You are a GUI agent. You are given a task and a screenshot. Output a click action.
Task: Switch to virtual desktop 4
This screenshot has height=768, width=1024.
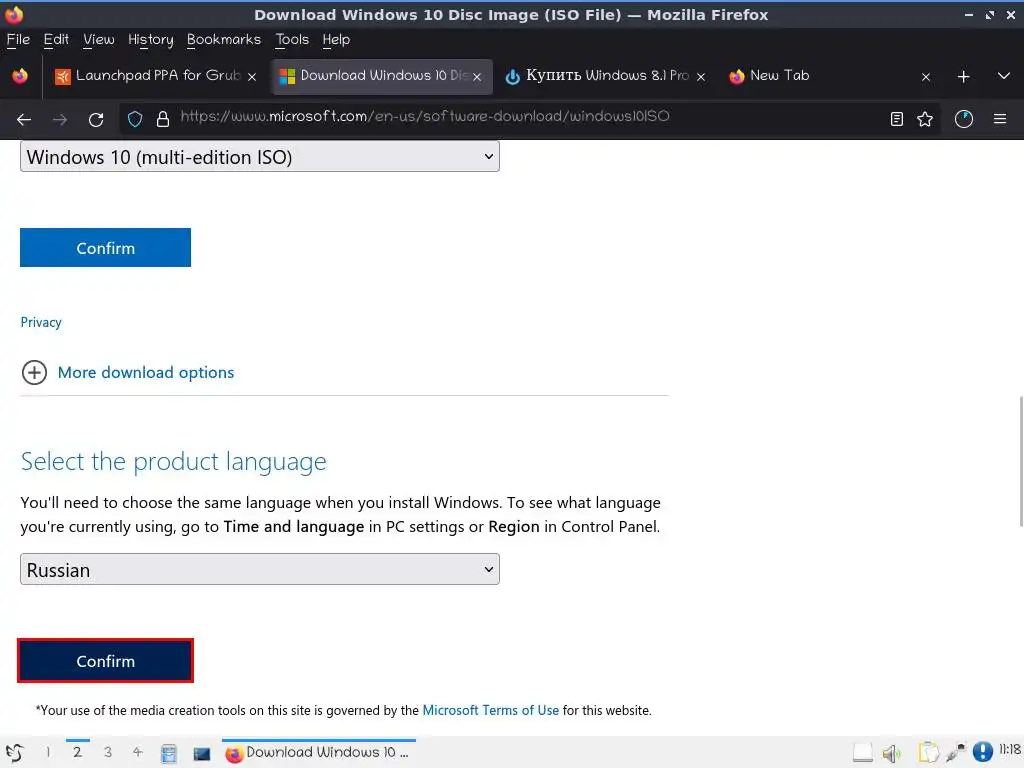138,752
